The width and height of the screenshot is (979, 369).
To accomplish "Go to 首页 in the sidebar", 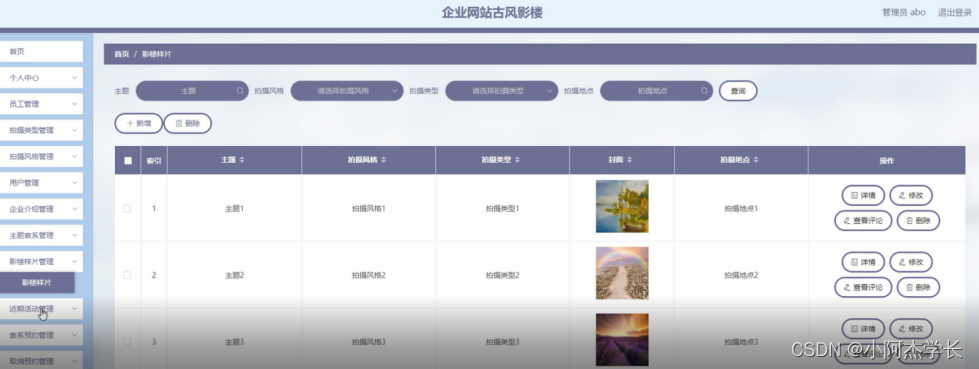I will pos(41,52).
